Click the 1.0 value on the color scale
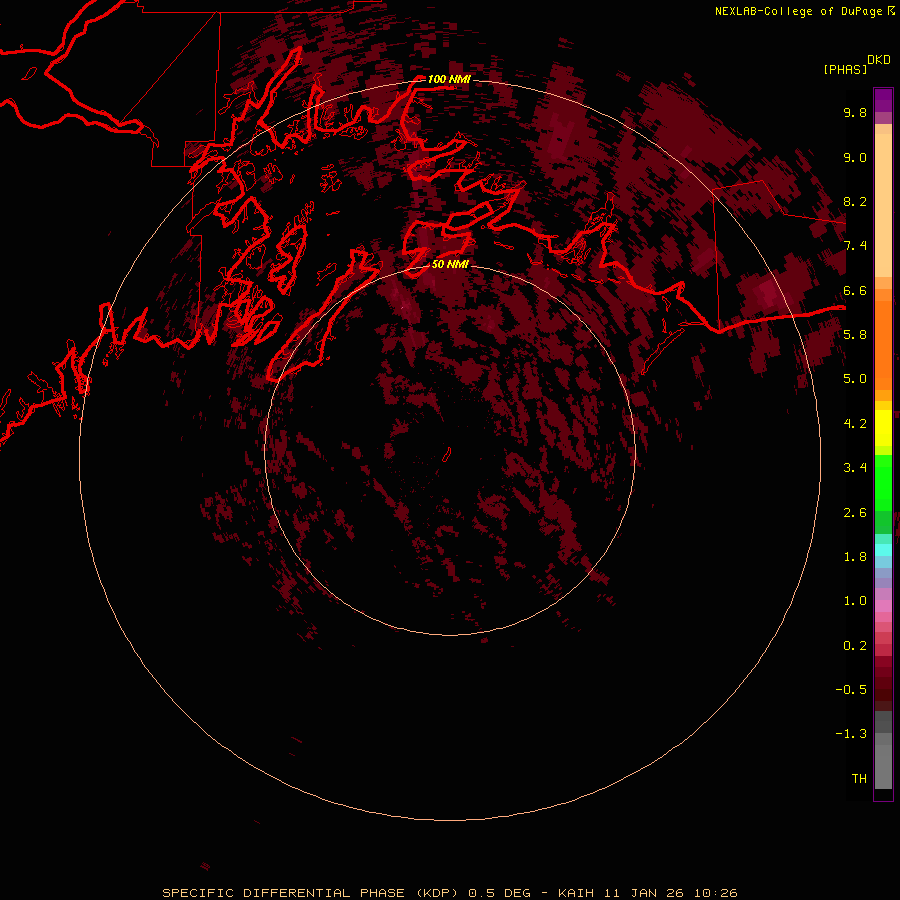Image resolution: width=900 pixels, height=900 pixels. (855, 601)
